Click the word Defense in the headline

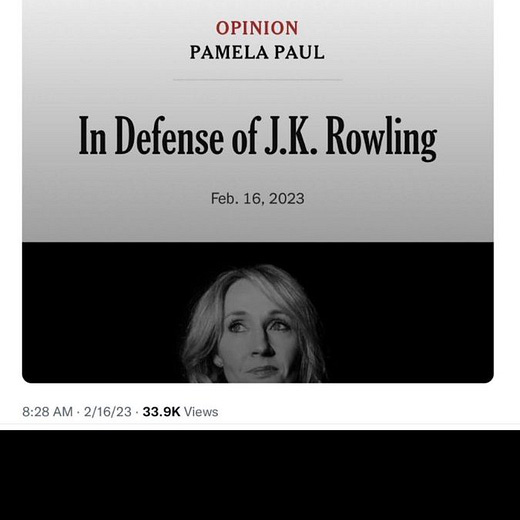point(169,135)
